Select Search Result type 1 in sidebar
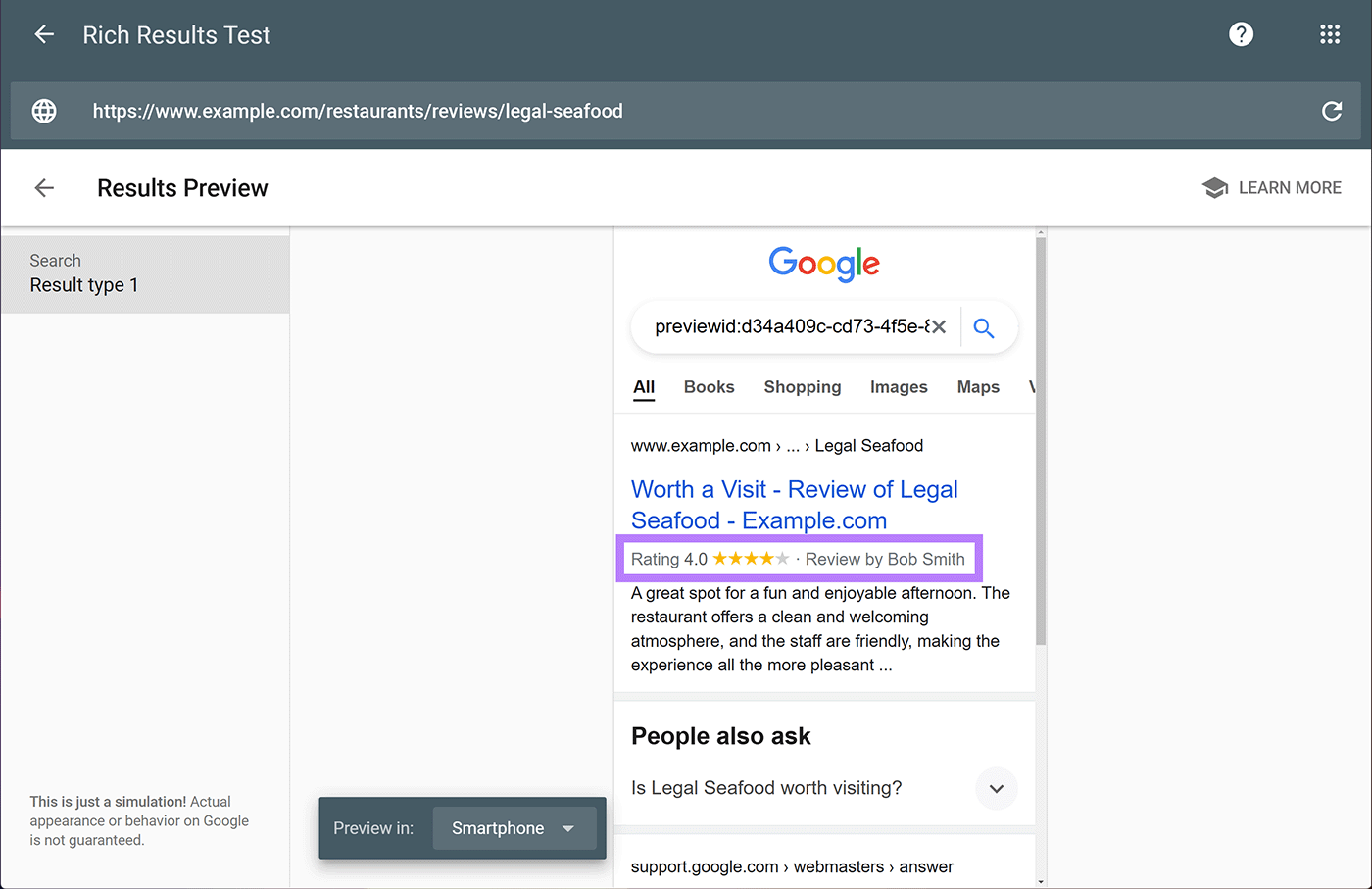The height and width of the screenshot is (889, 1372). pyautogui.click(x=145, y=274)
